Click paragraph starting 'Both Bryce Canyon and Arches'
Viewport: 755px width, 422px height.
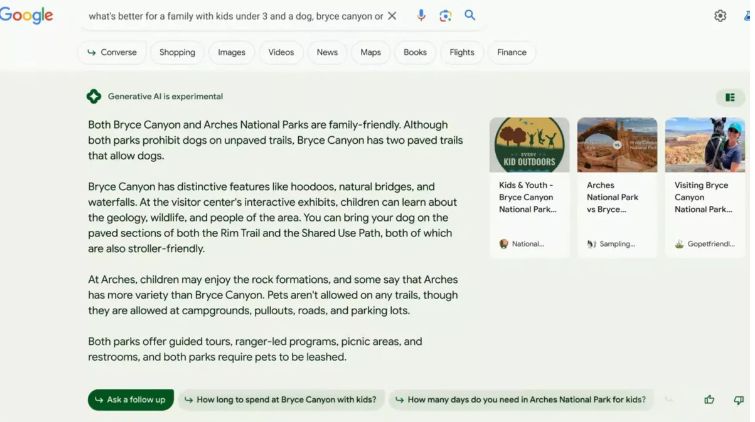pyautogui.click(x=275, y=140)
